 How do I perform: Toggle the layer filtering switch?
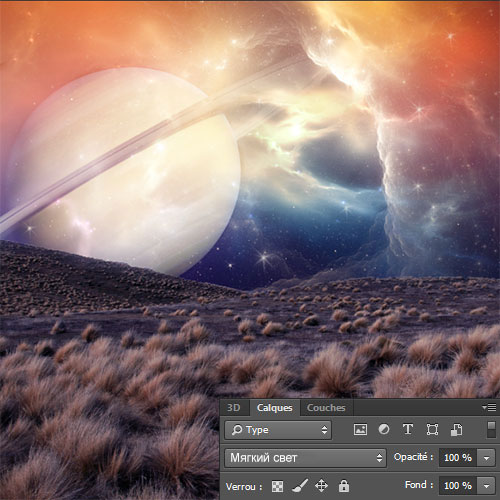click(491, 429)
